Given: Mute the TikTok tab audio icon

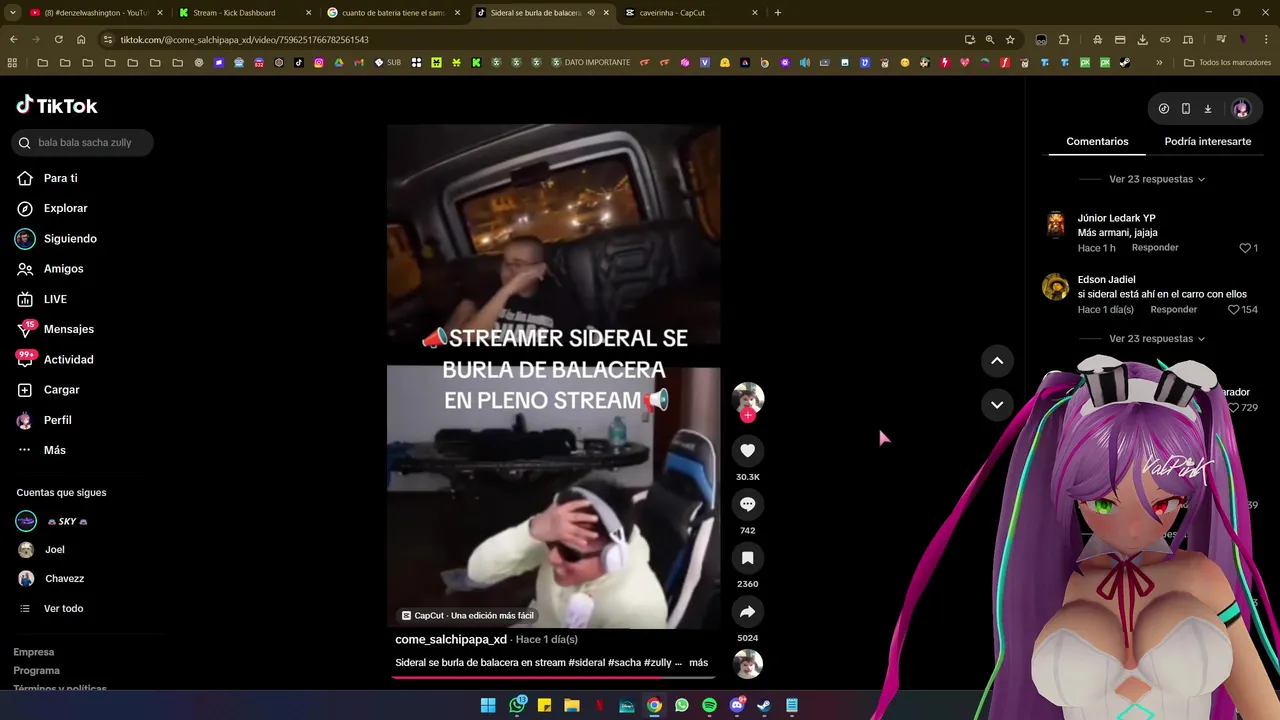Looking at the screenshot, I should (591, 13).
